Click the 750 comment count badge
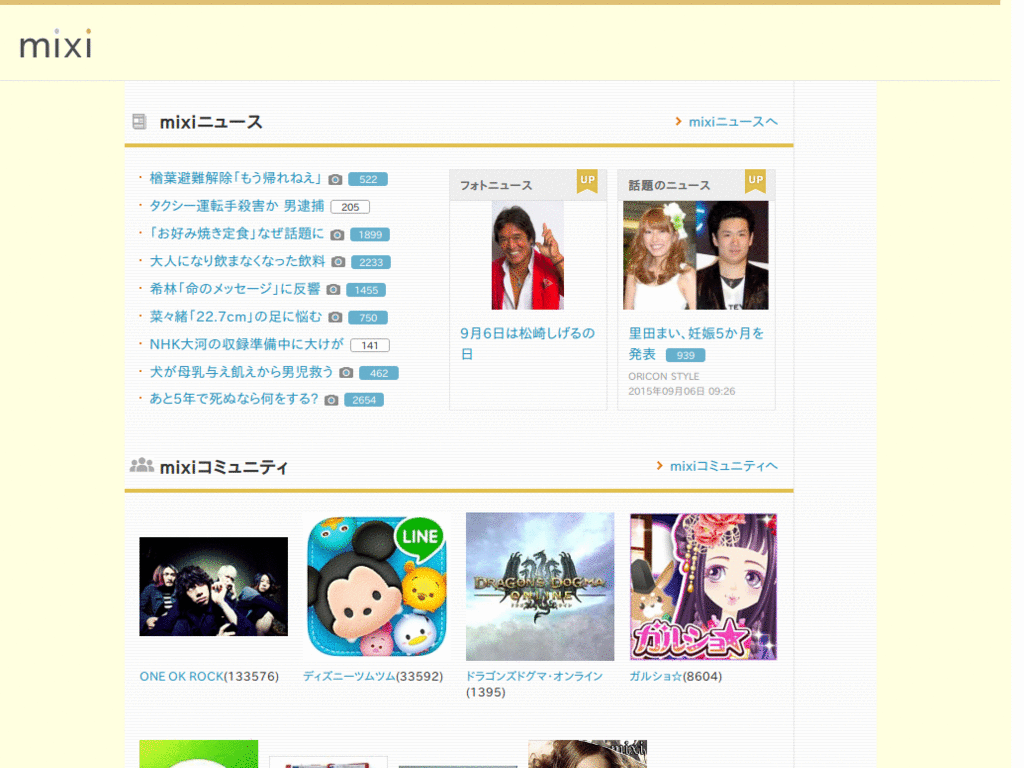This screenshot has height=768, width=1024. coord(368,317)
